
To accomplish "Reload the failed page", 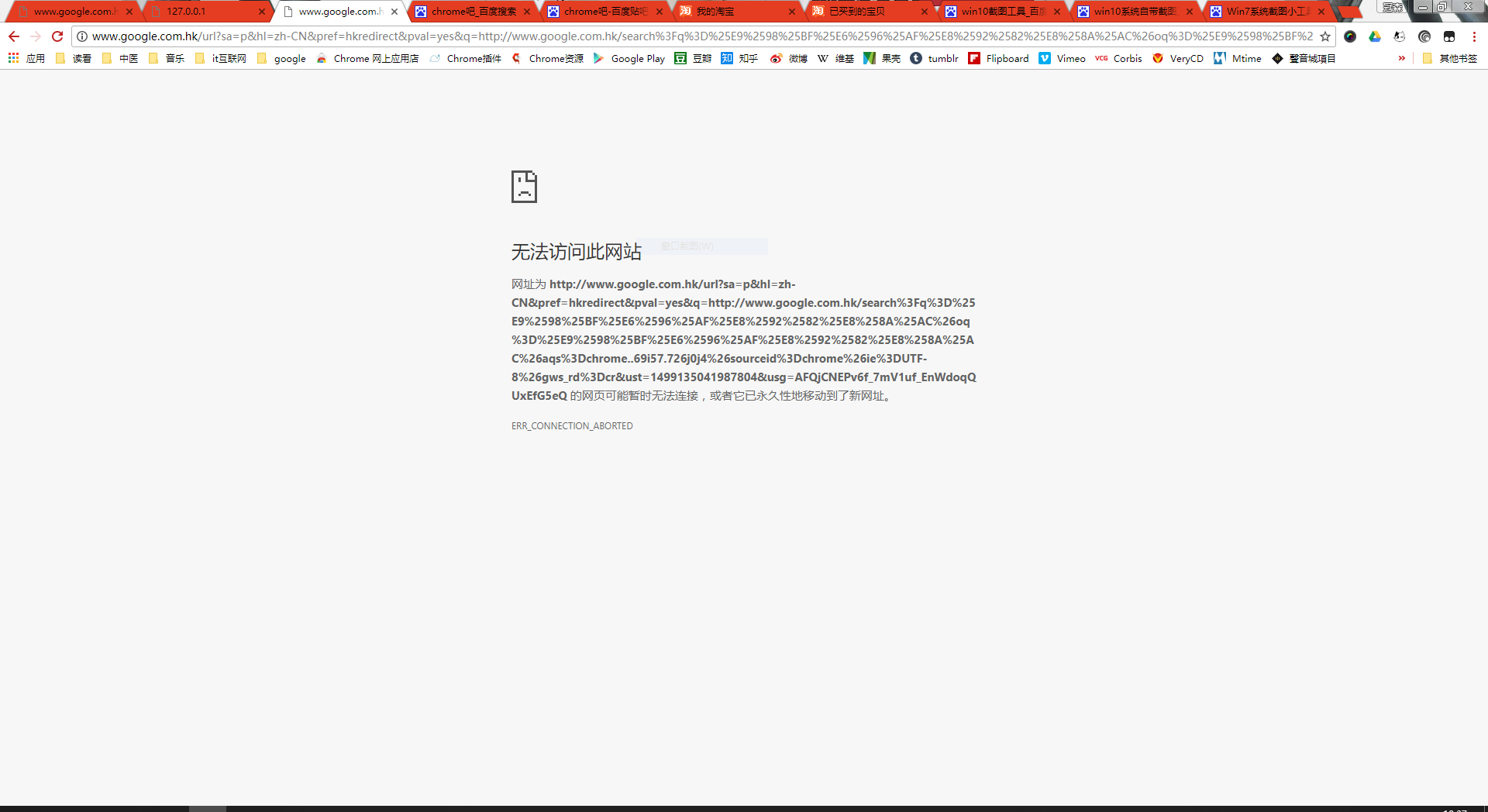I will 57,36.
